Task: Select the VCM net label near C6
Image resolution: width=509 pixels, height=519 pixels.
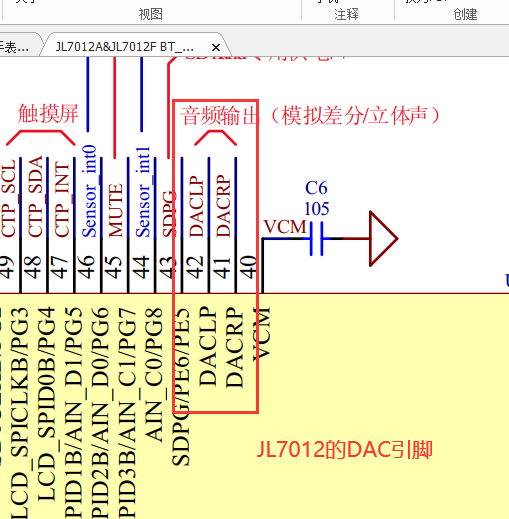Action: pyautogui.click(x=285, y=227)
